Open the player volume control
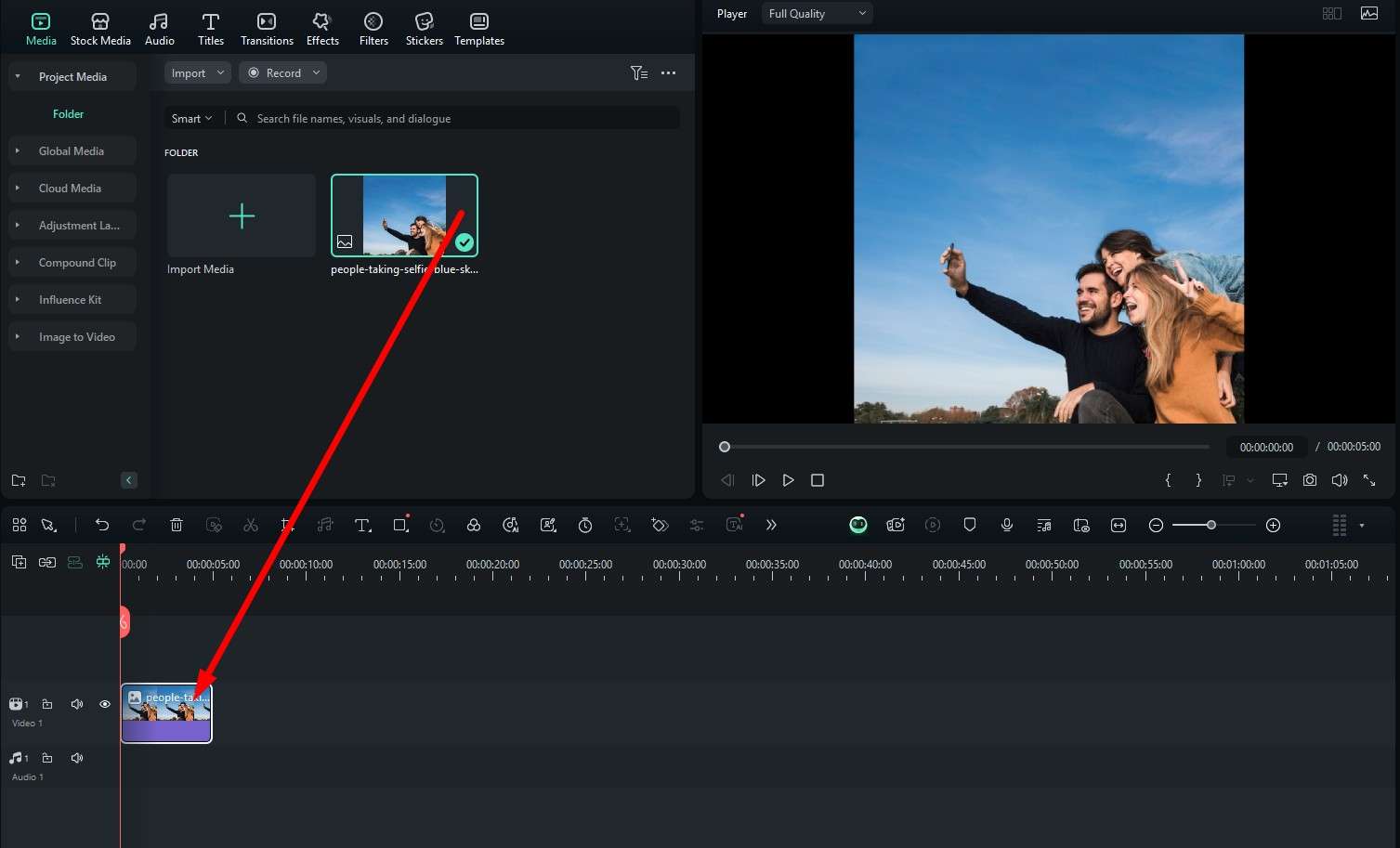 click(x=1339, y=480)
